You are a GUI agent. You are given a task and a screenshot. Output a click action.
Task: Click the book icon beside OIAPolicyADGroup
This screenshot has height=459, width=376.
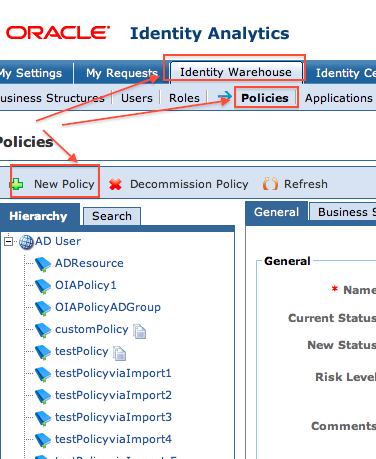click(x=43, y=308)
